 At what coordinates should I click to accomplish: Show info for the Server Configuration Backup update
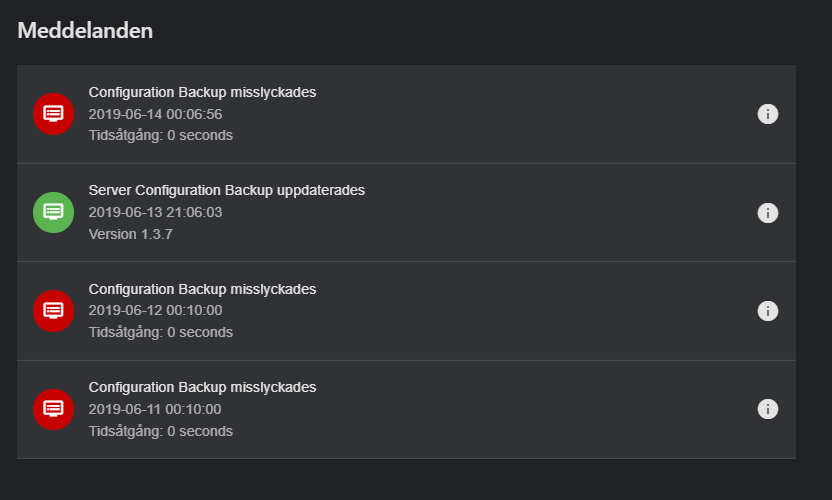(x=767, y=213)
